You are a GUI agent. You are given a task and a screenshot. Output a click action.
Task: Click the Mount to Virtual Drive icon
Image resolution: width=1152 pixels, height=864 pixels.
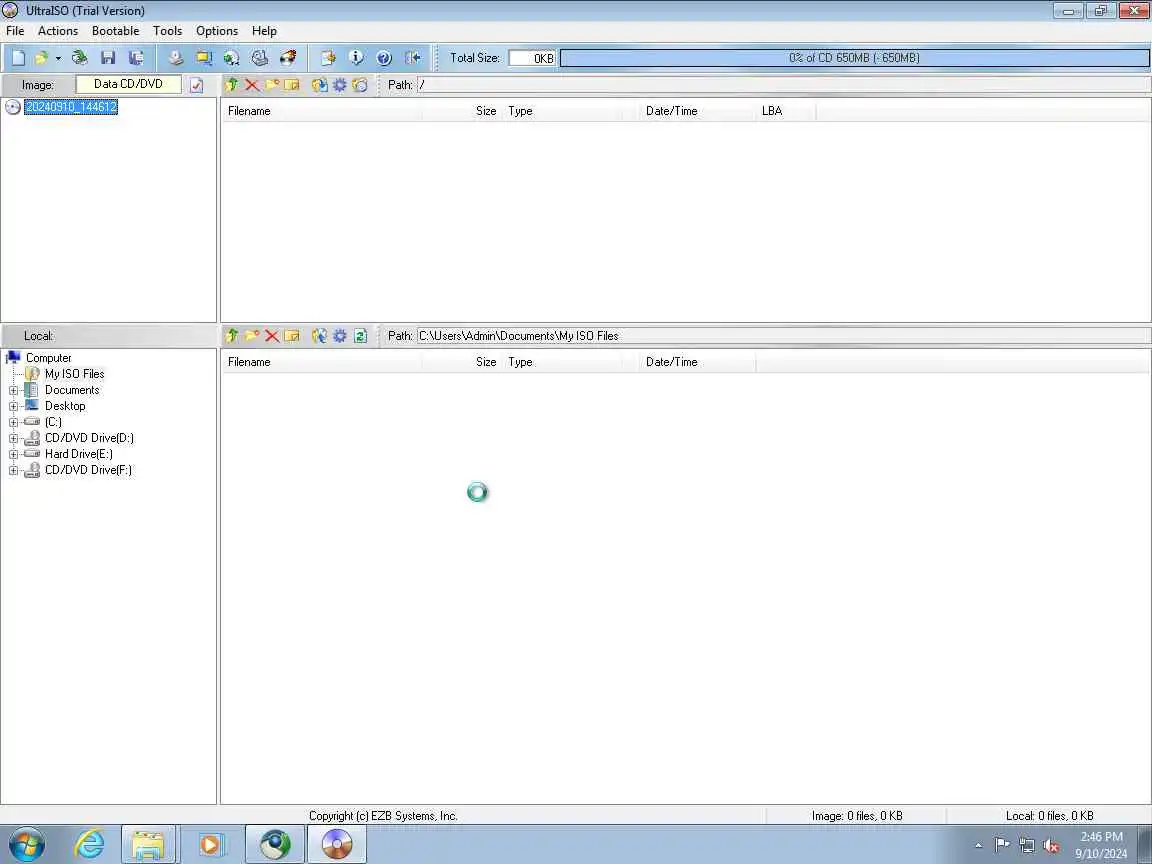pos(260,58)
